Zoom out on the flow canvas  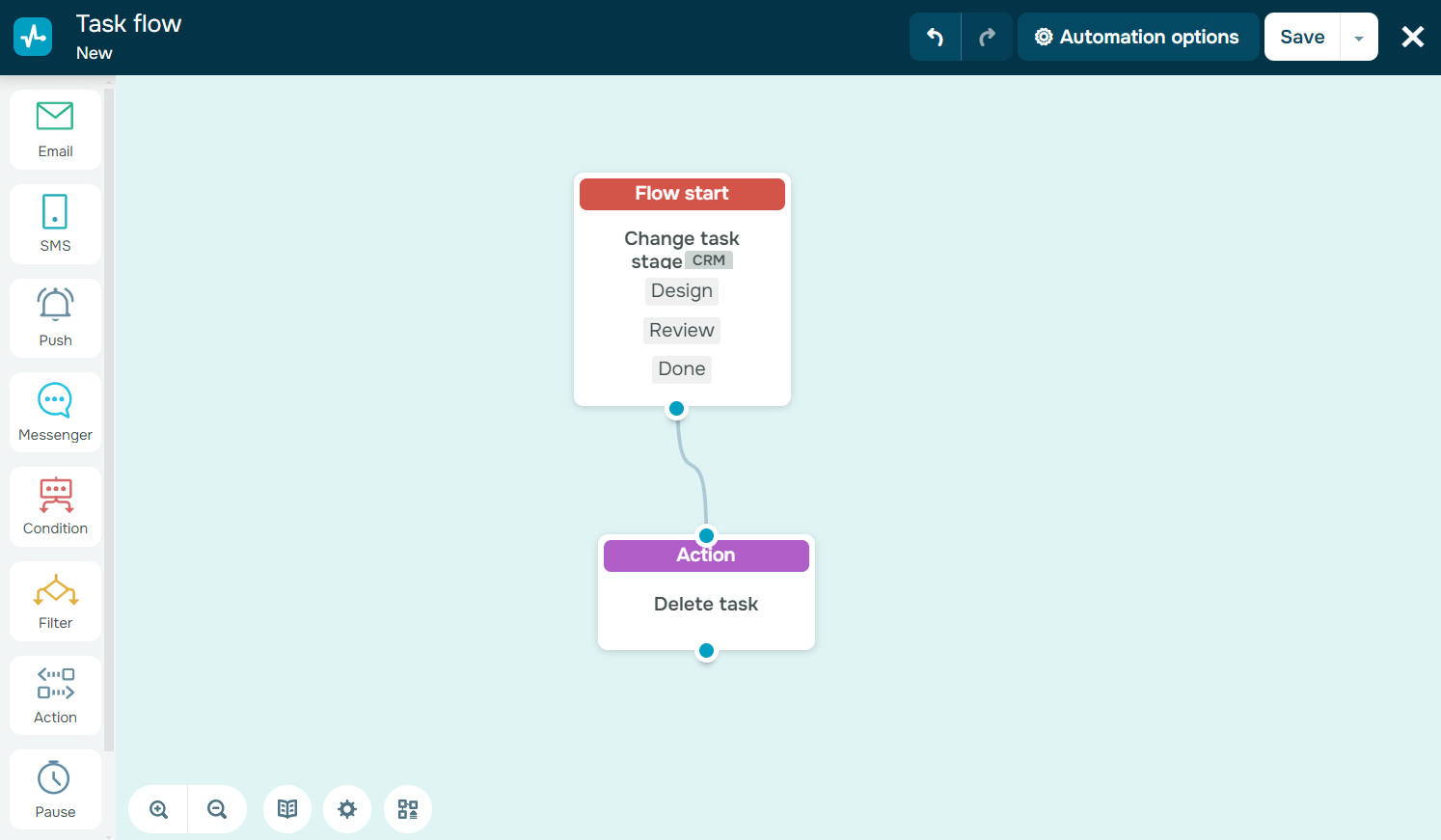[x=217, y=809]
